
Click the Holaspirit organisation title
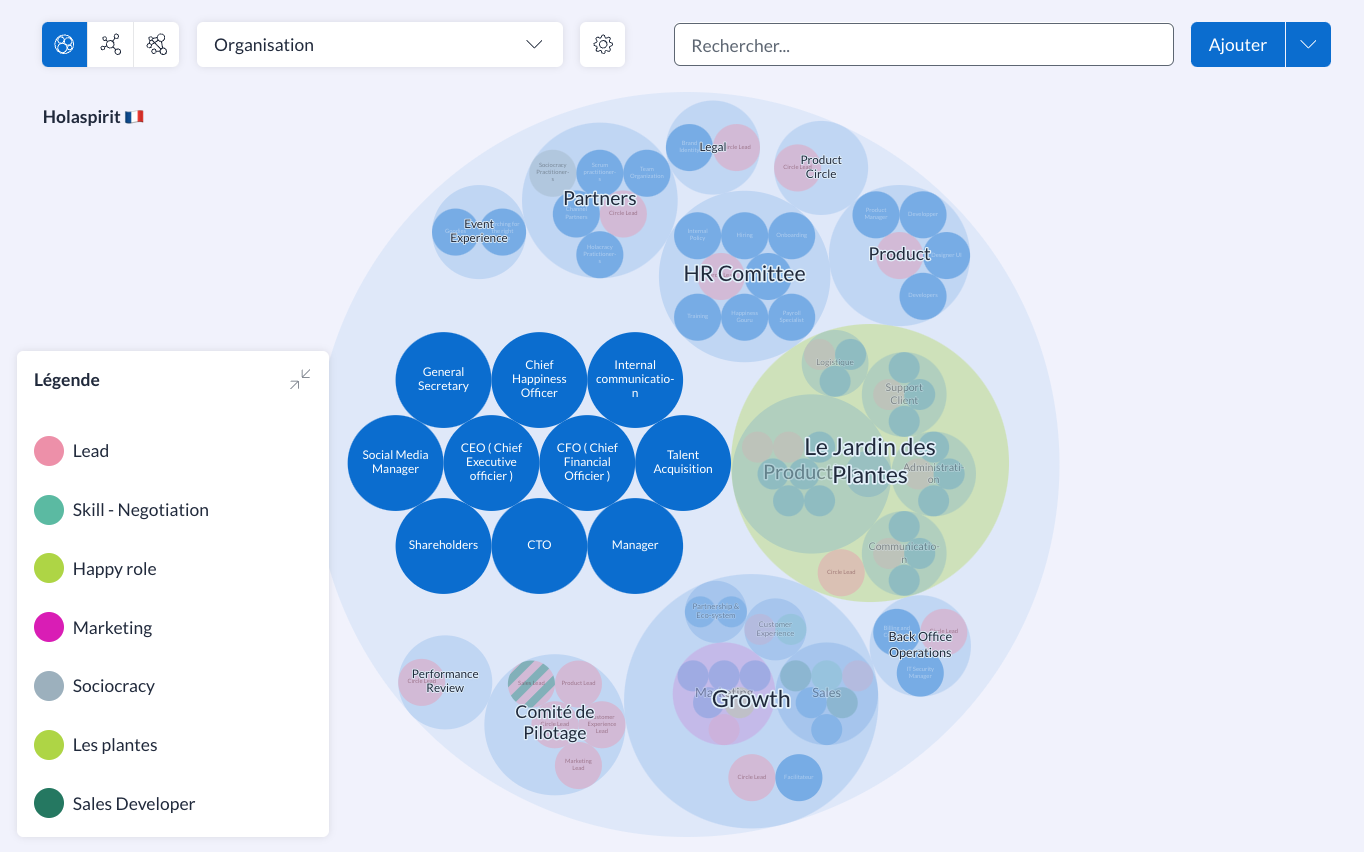pos(93,117)
